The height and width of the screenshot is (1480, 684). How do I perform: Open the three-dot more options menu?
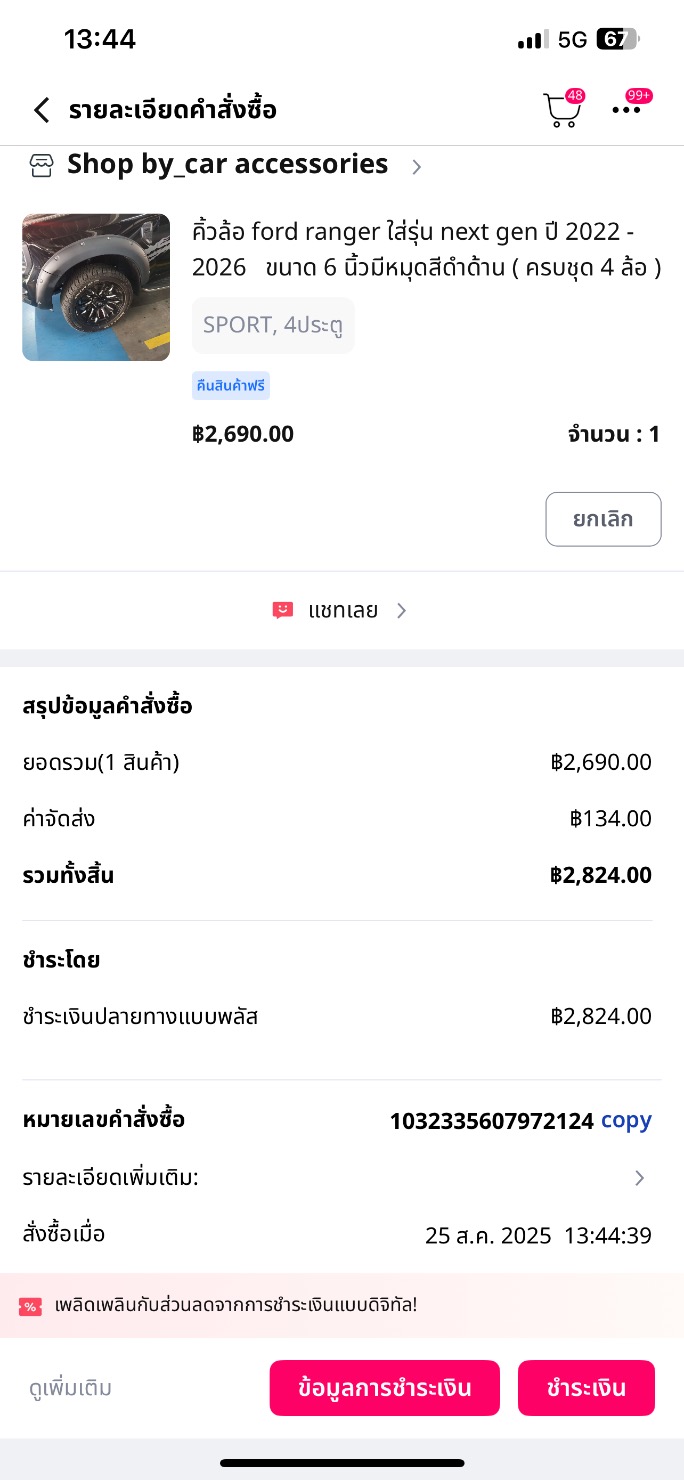tap(627, 110)
